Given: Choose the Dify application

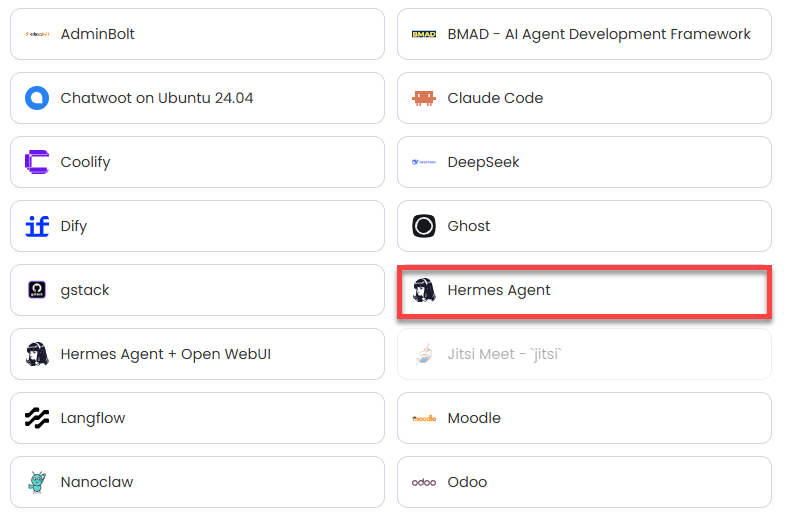Looking at the screenshot, I should click(198, 226).
